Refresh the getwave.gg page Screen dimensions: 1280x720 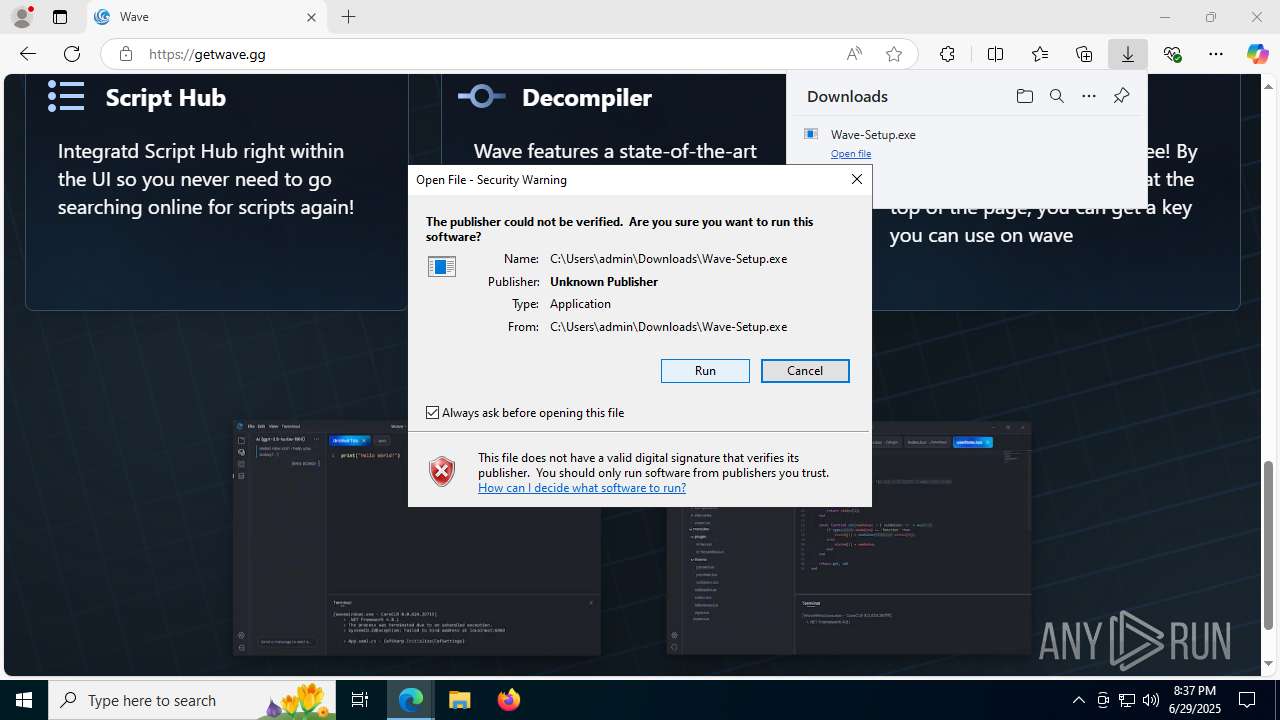click(72, 54)
